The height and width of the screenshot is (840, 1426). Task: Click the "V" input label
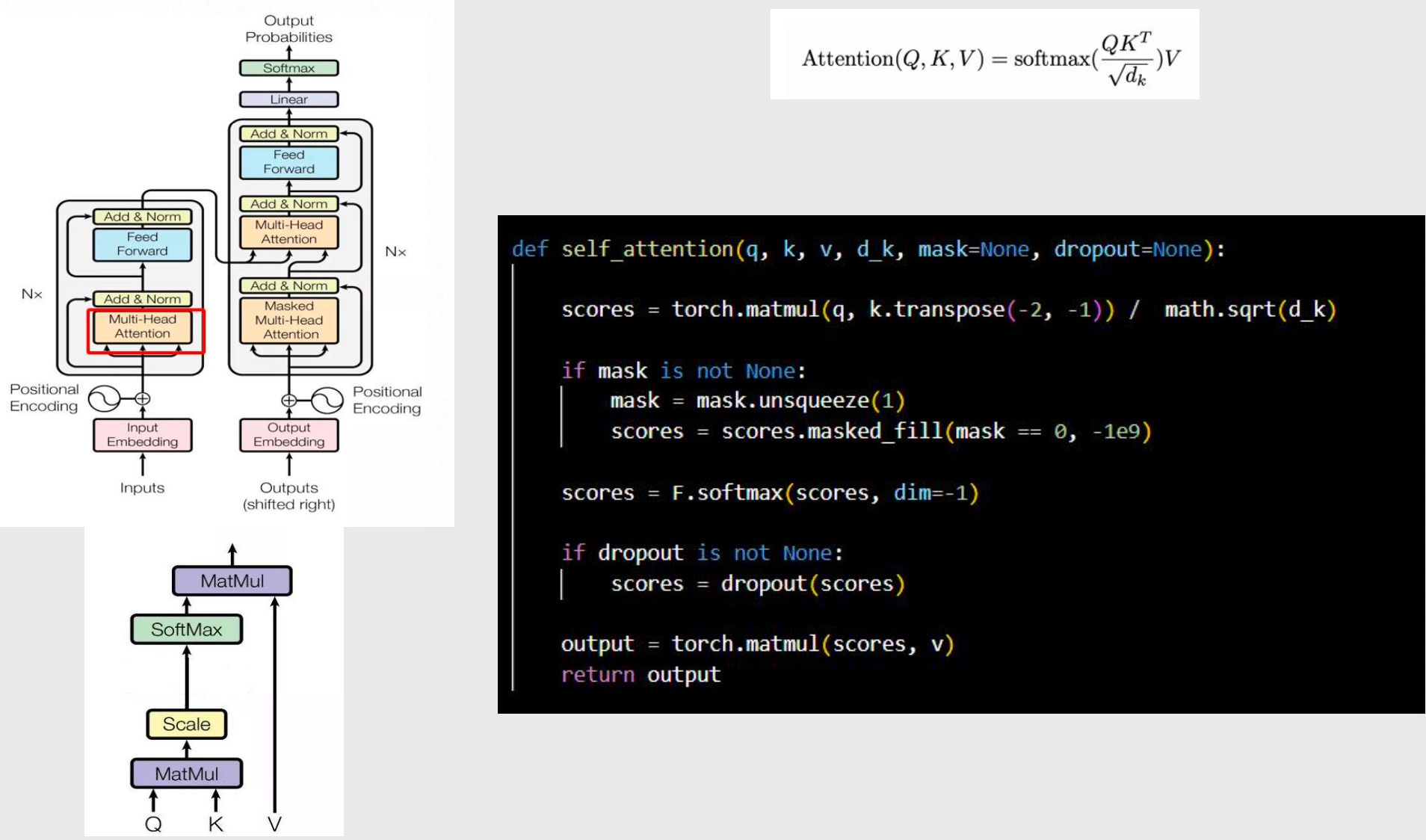click(274, 824)
